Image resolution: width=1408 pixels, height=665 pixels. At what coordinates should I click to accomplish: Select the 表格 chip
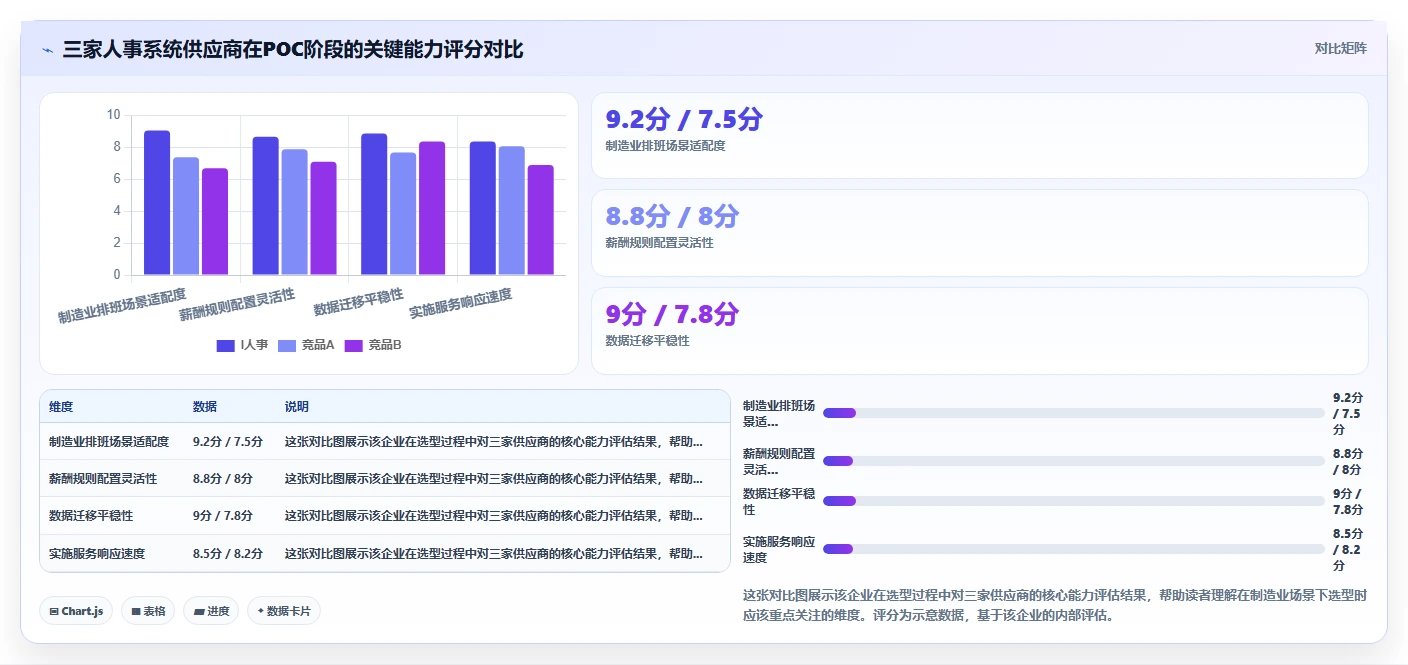coord(148,611)
